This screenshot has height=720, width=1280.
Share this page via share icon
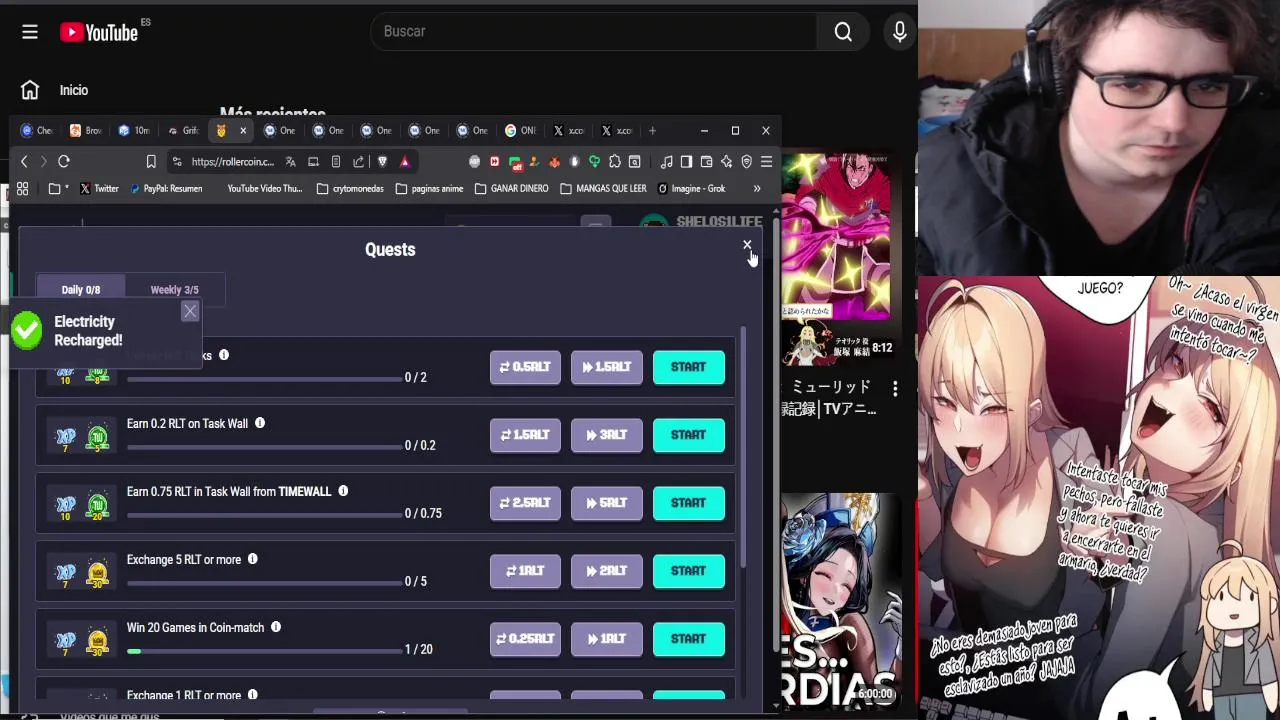point(358,161)
